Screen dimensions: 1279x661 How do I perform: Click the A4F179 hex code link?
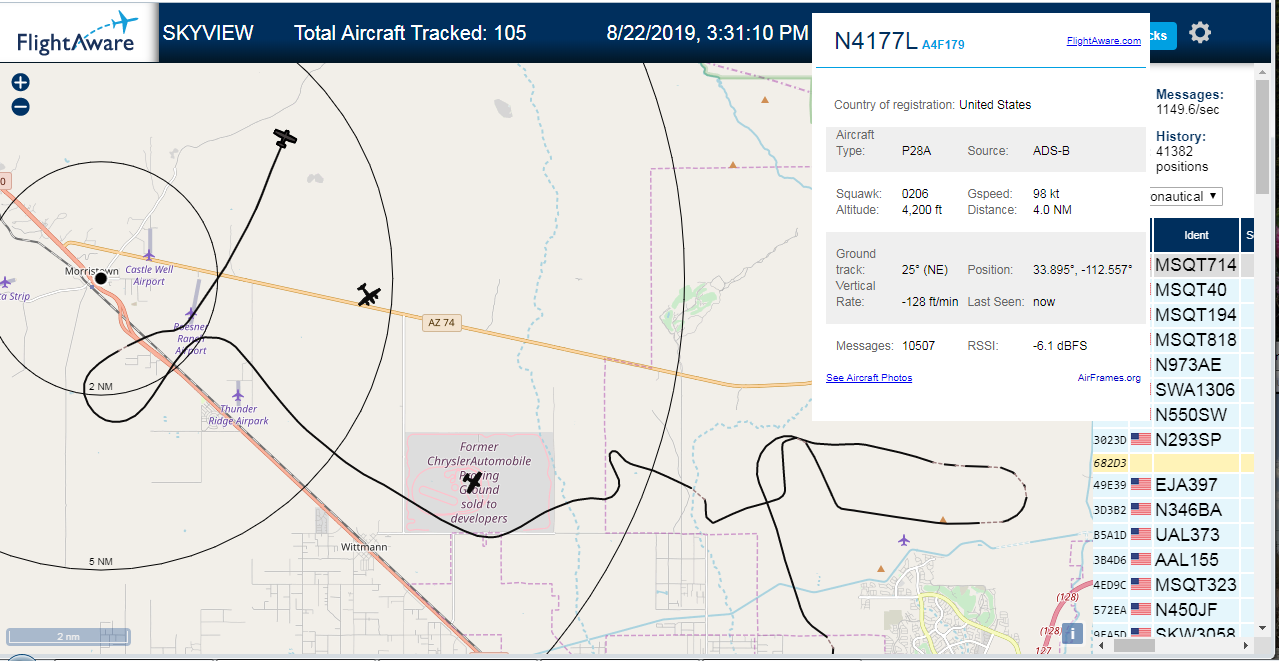click(943, 45)
